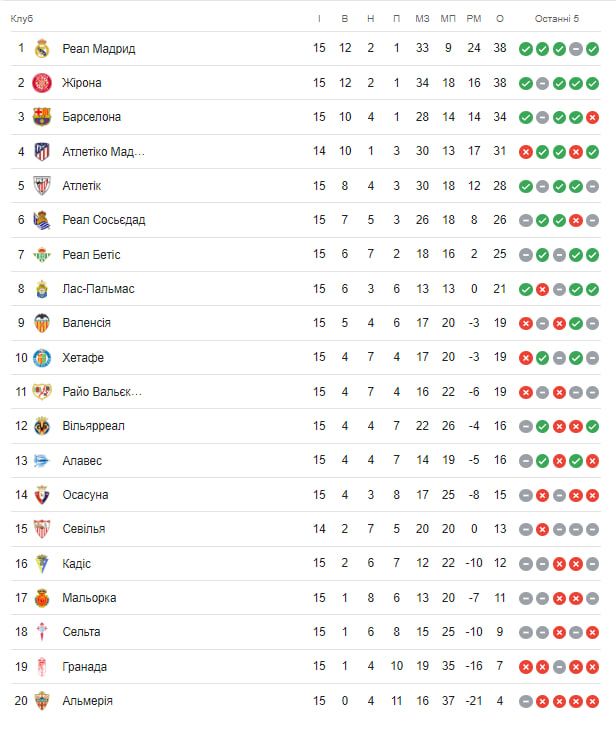Click the Almería club crest icon
616x736 pixels.
41,701
